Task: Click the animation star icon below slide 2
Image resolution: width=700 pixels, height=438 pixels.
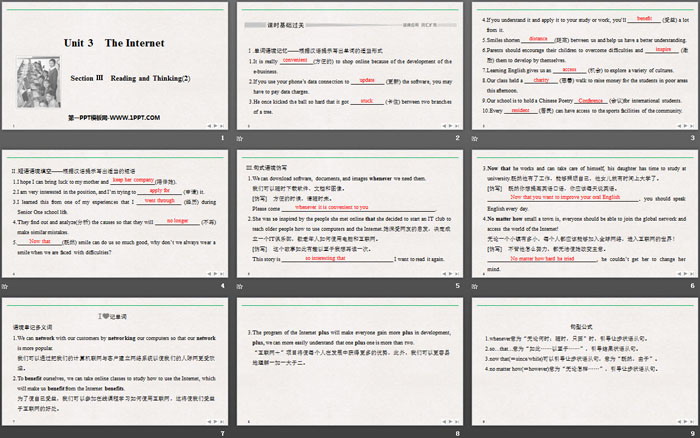Action: coord(240,139)
